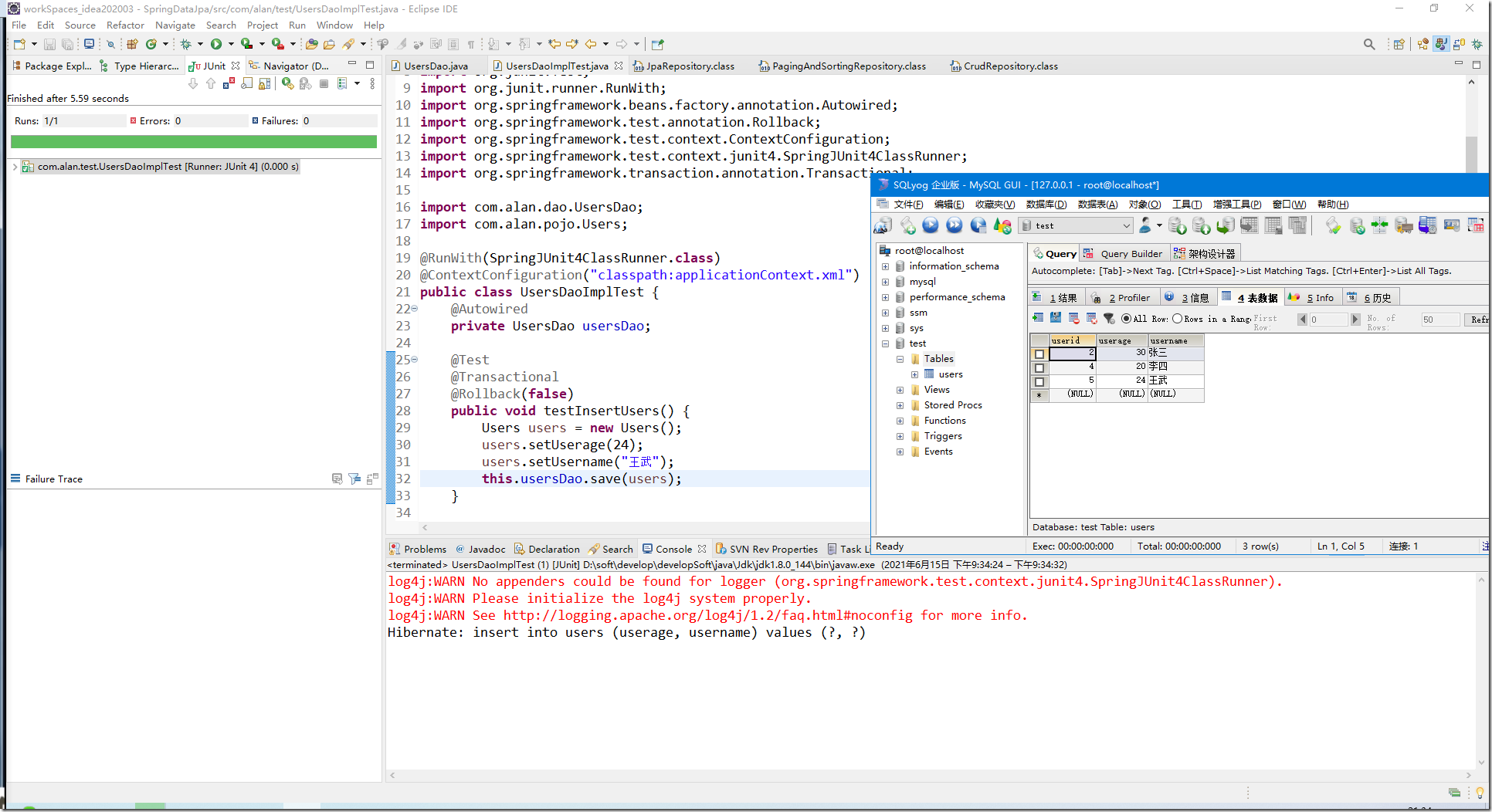Open Run button dropdown arrow in Eclipse toolbar
This screenshot has height=812, width=1492.
click(x=231, y=44)
